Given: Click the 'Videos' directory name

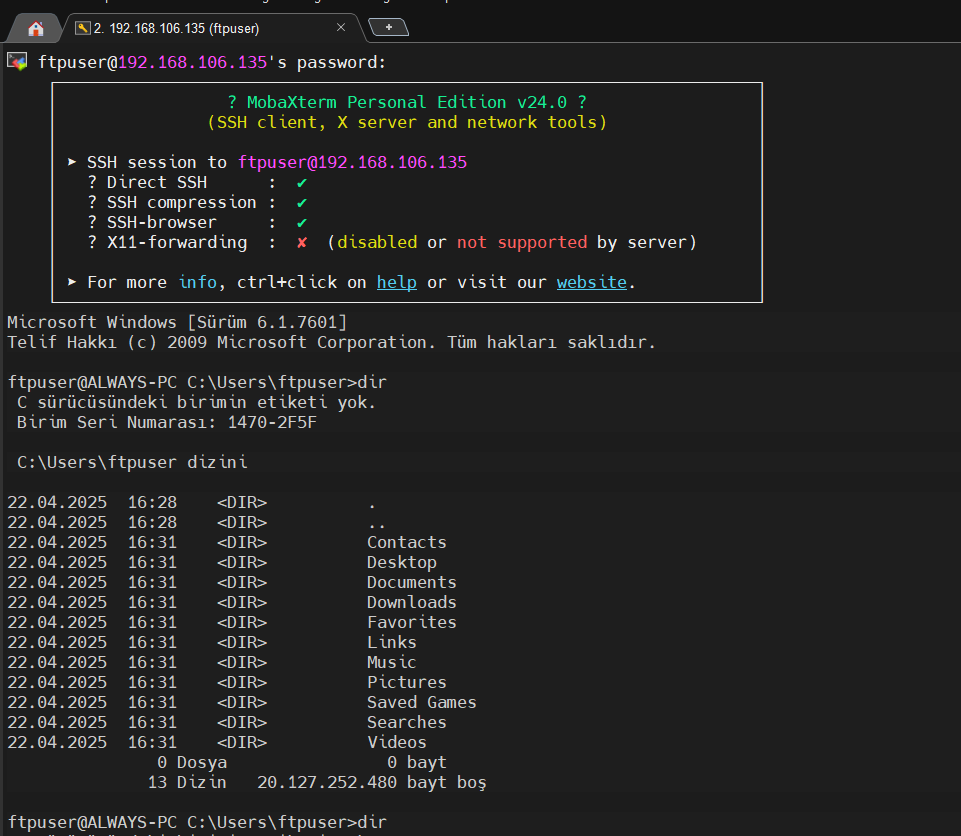Looking at the screenshot, I should point(397,743).
